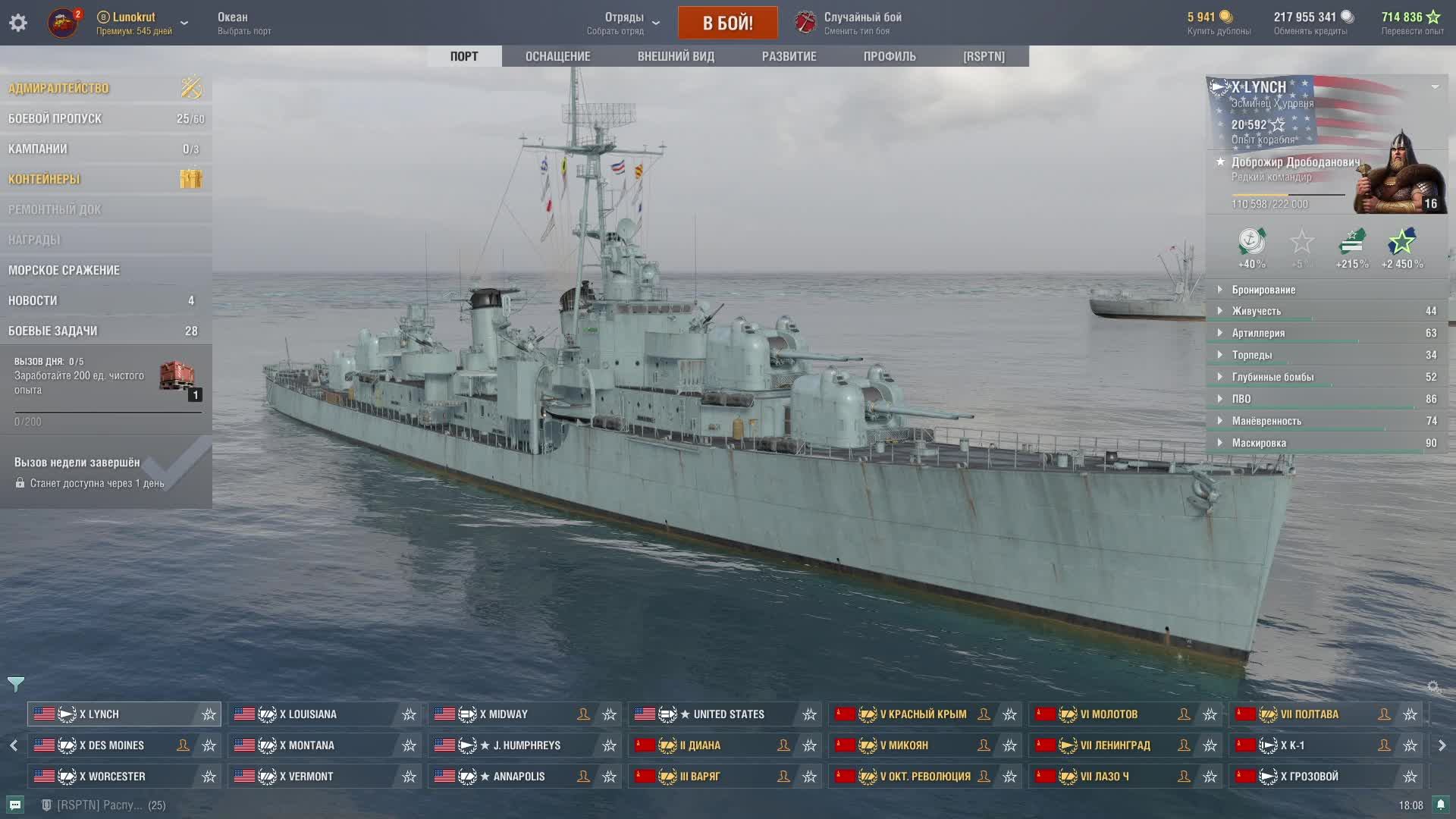
Task: Toggle favorite star for X LOUISIANA
Action: (409, 714)
